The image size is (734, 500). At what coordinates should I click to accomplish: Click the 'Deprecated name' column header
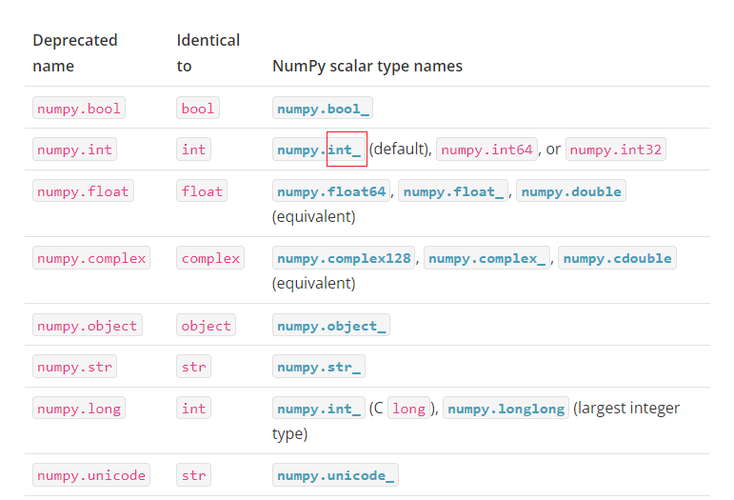click(x=75, y=53)
